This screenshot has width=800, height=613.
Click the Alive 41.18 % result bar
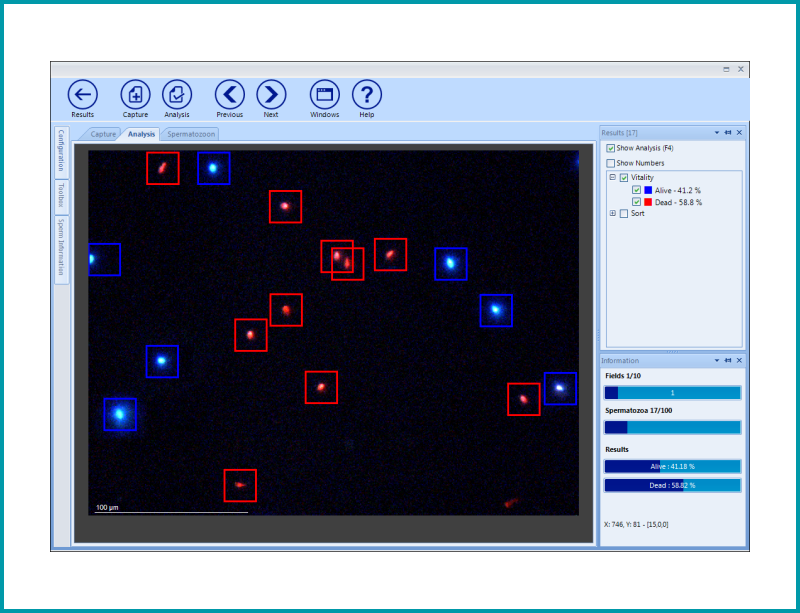click(672, 467)
